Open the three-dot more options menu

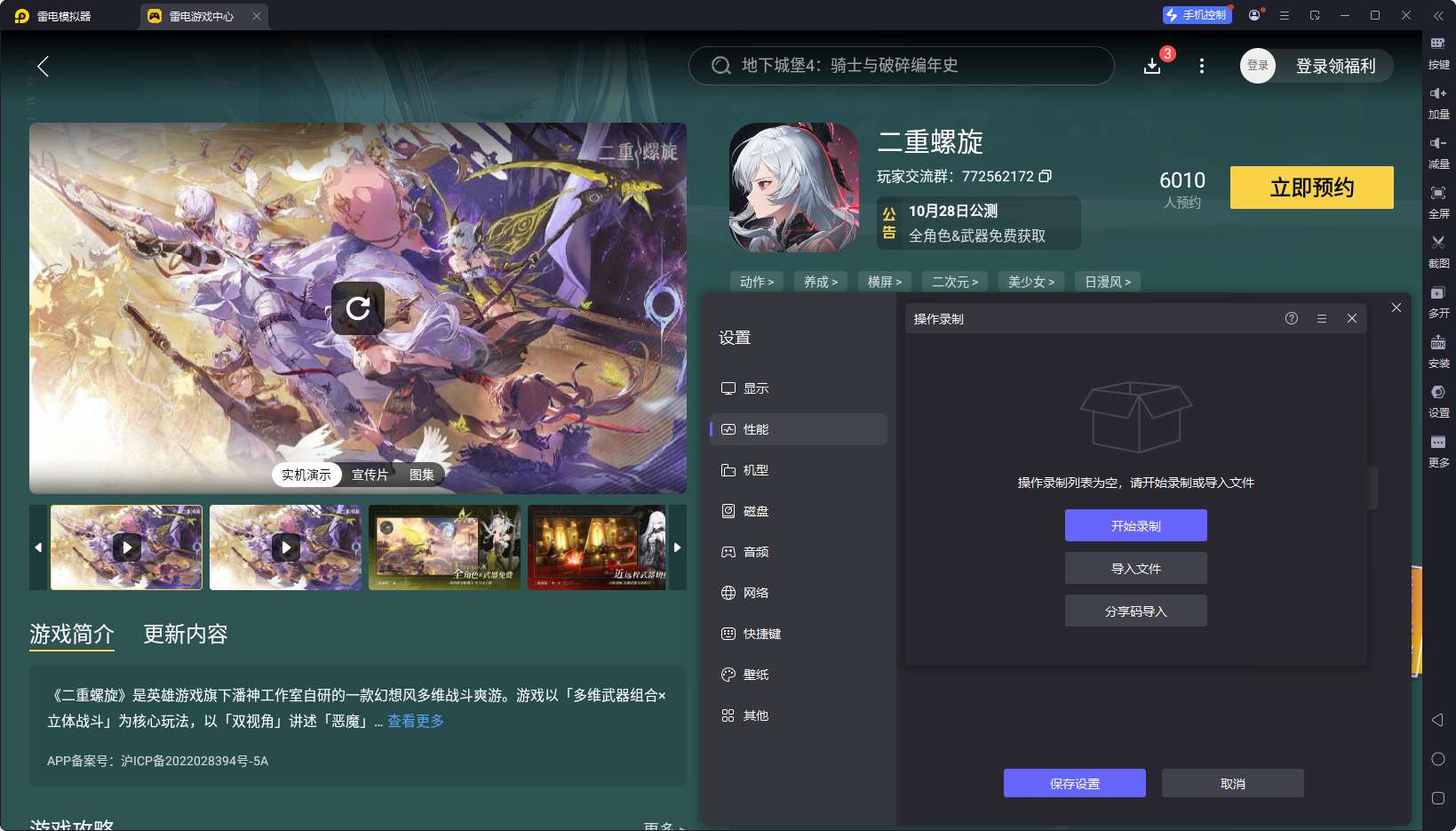[x=1201, y=66]
